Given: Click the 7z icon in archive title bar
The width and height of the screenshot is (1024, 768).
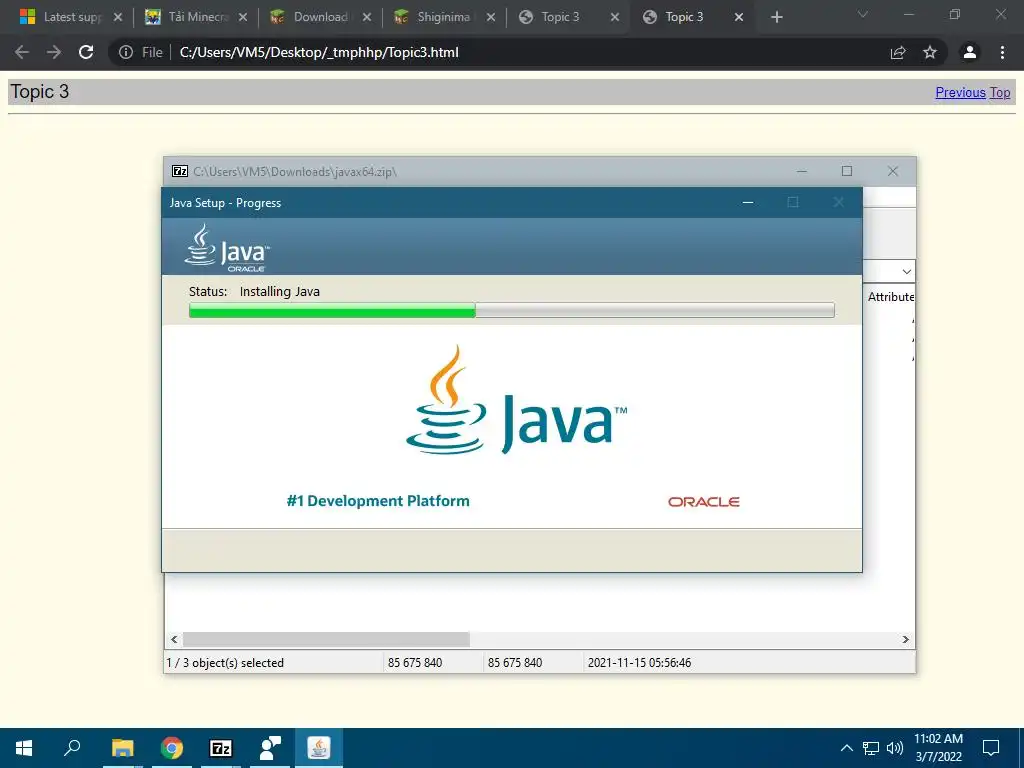Looking at the screenshot, I should (x=180, y=171).
